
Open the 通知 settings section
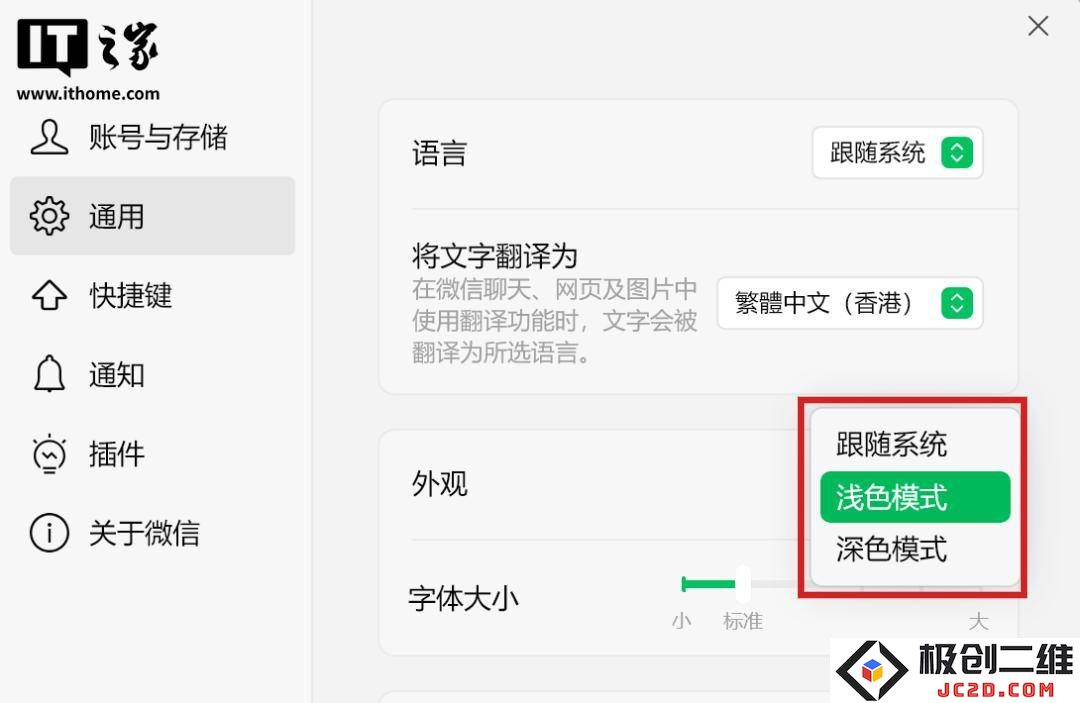pos(116,375)
